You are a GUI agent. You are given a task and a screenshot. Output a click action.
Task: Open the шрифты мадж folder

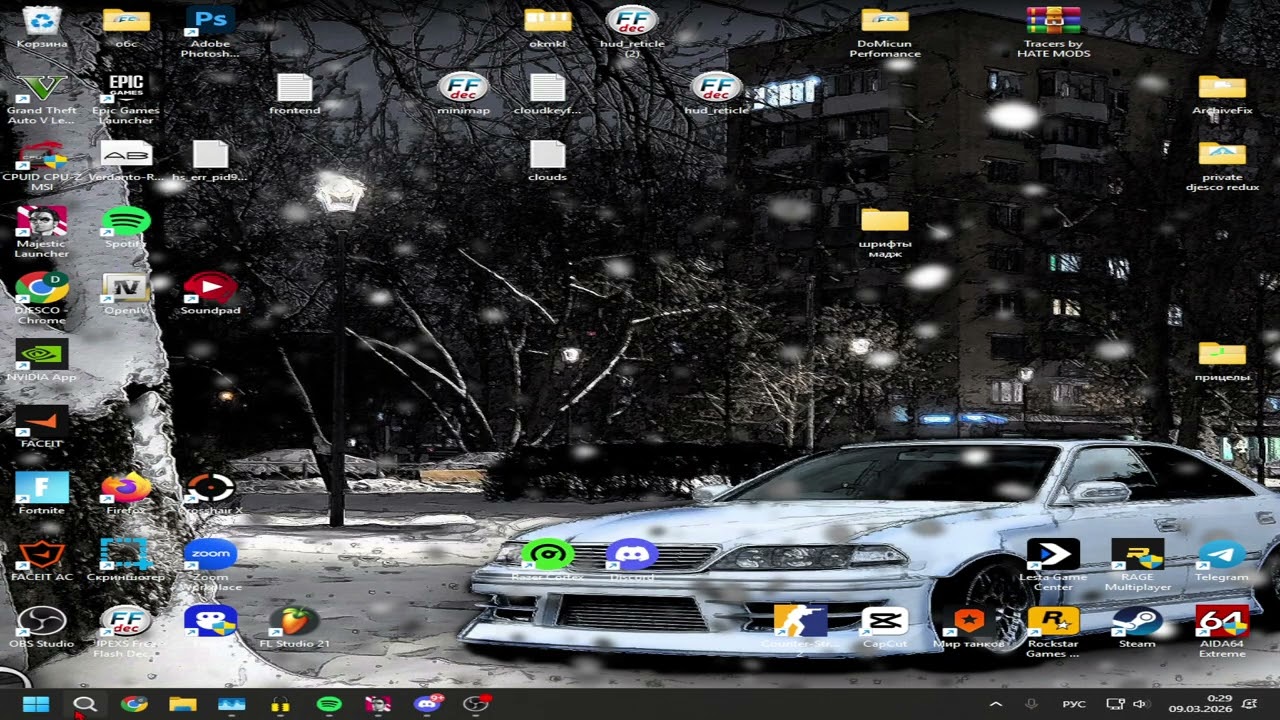coord(885,232)
